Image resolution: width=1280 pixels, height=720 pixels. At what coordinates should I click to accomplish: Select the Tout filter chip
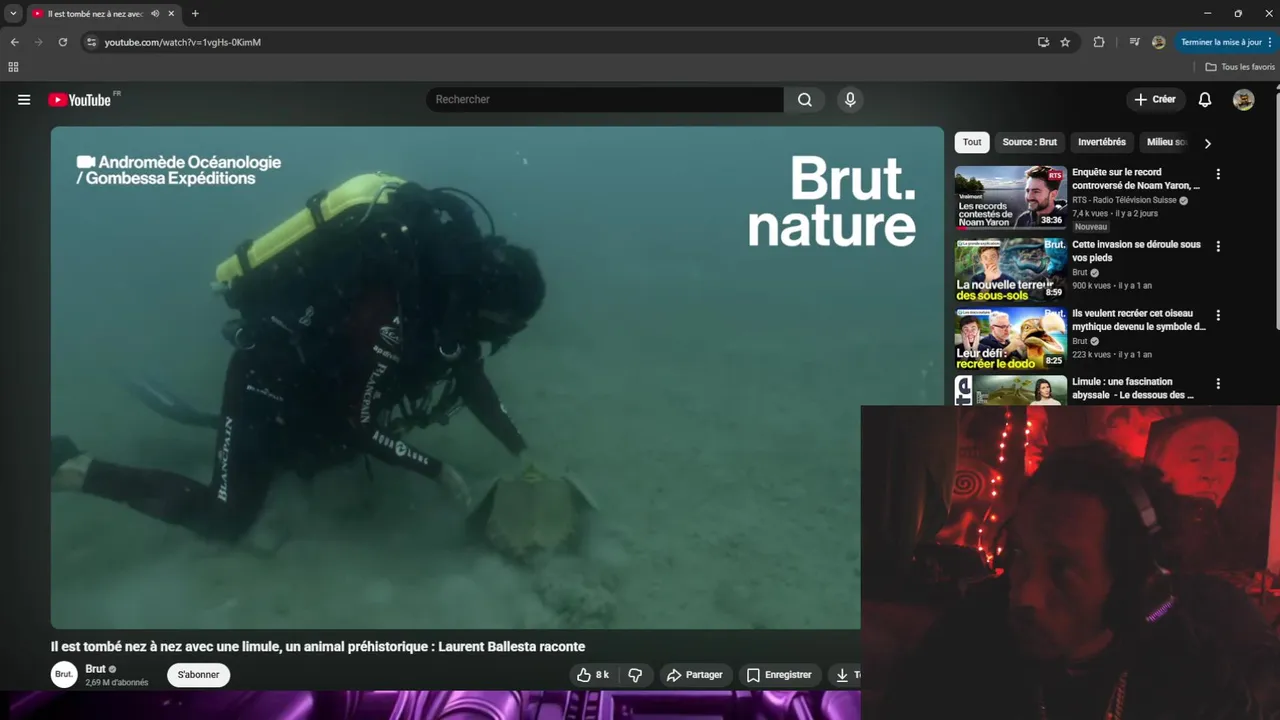tap(972, 142)
